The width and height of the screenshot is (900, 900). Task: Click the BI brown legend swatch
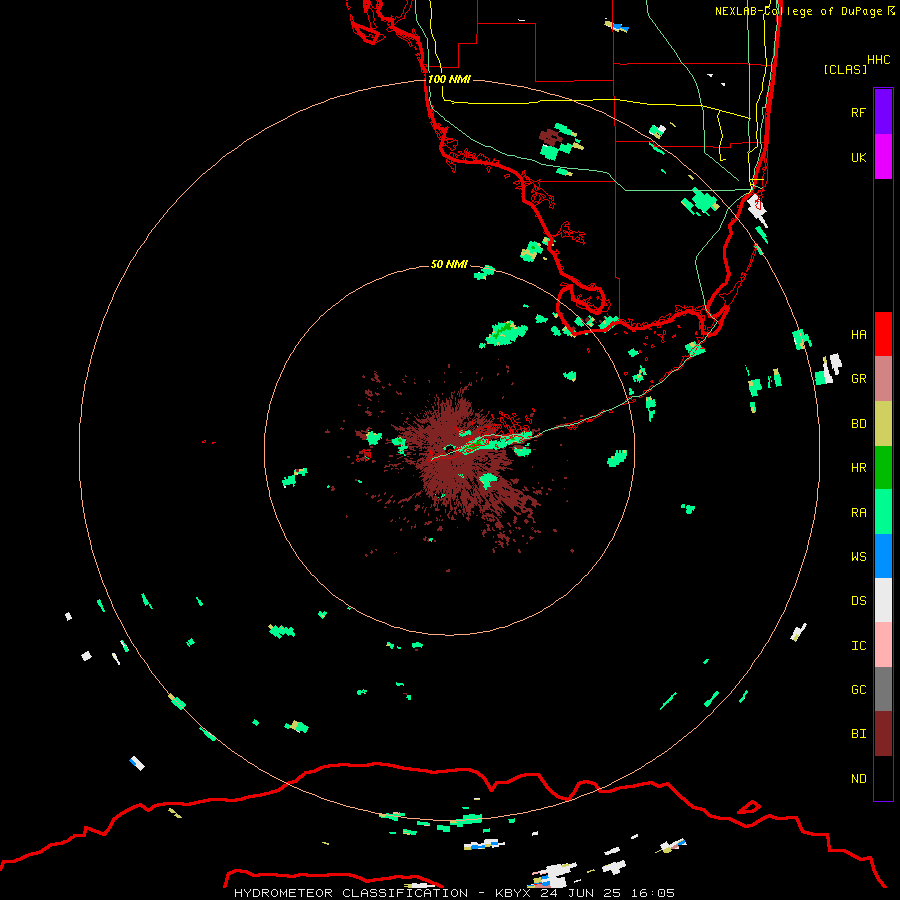(x=883, y=734)
